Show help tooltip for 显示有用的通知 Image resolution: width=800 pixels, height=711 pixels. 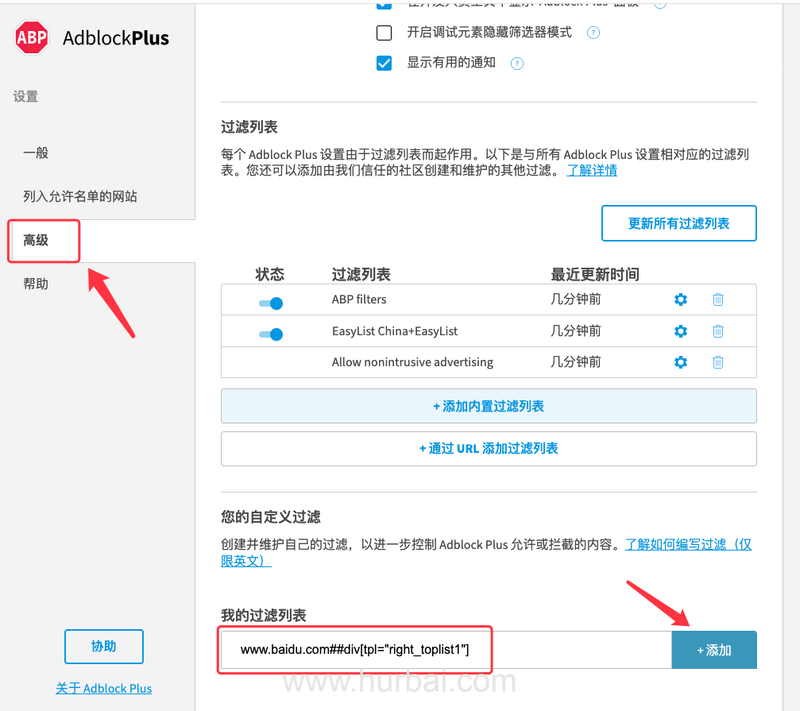[517, 63]
